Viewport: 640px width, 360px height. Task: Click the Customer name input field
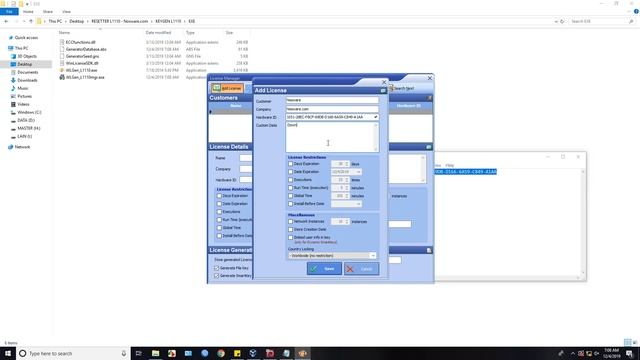point(332,100)
